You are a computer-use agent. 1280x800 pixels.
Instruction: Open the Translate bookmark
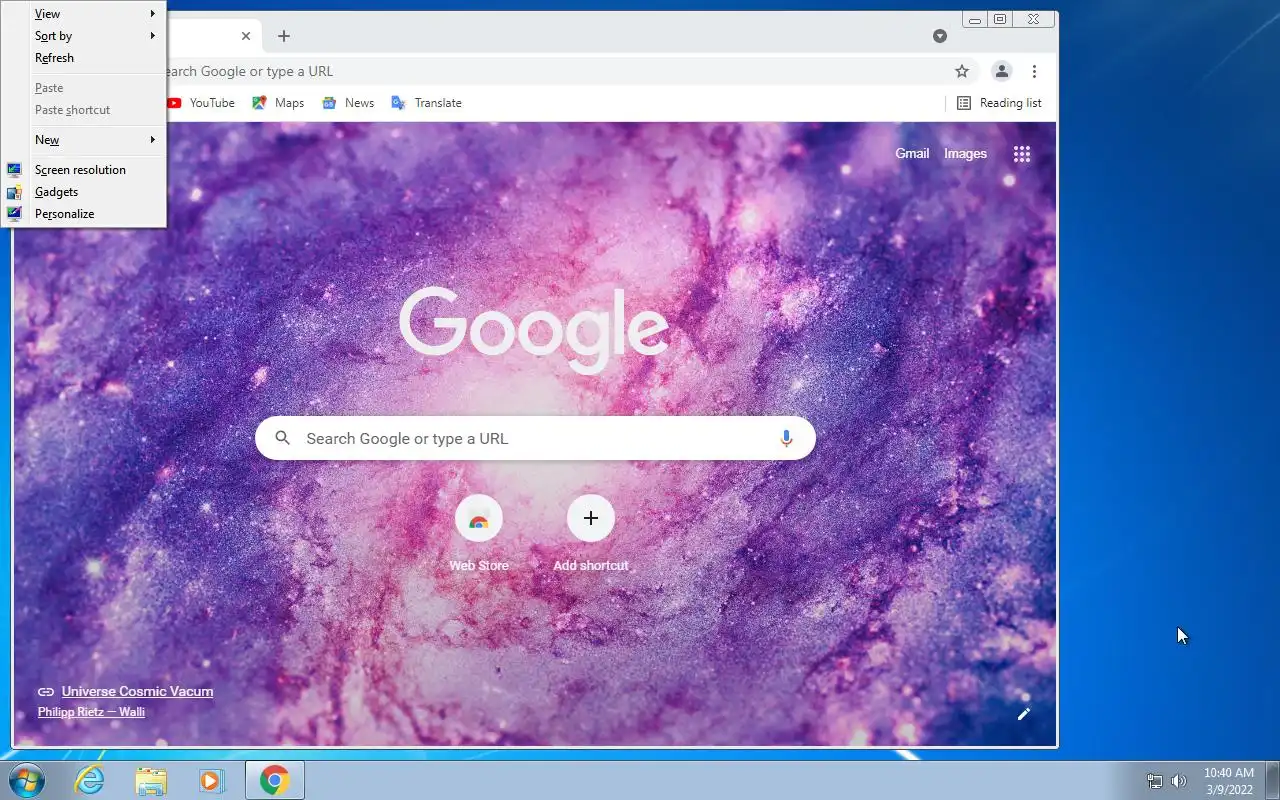point(426,103)
